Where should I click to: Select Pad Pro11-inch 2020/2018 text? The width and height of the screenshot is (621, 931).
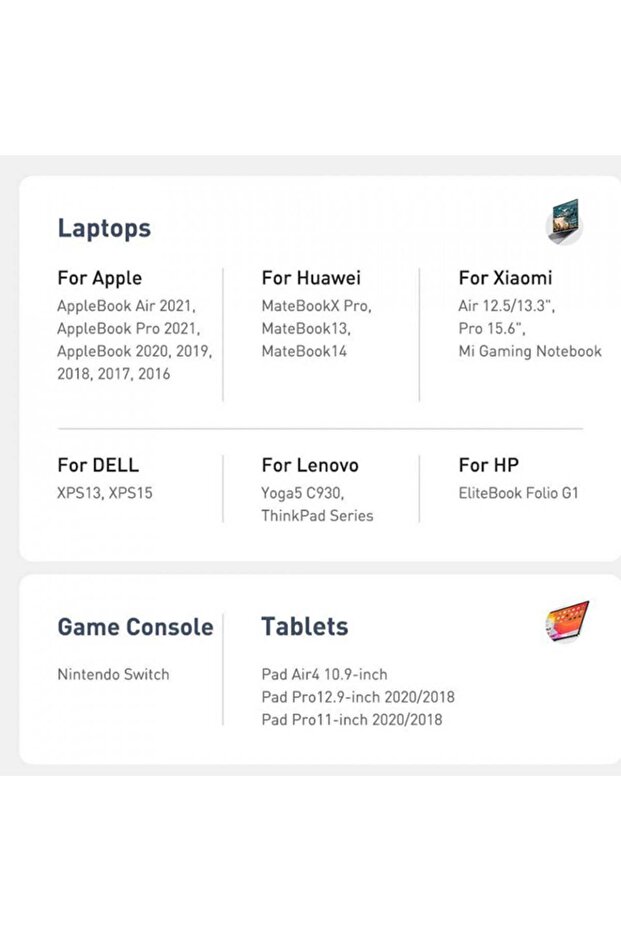(x=352, y=719)
